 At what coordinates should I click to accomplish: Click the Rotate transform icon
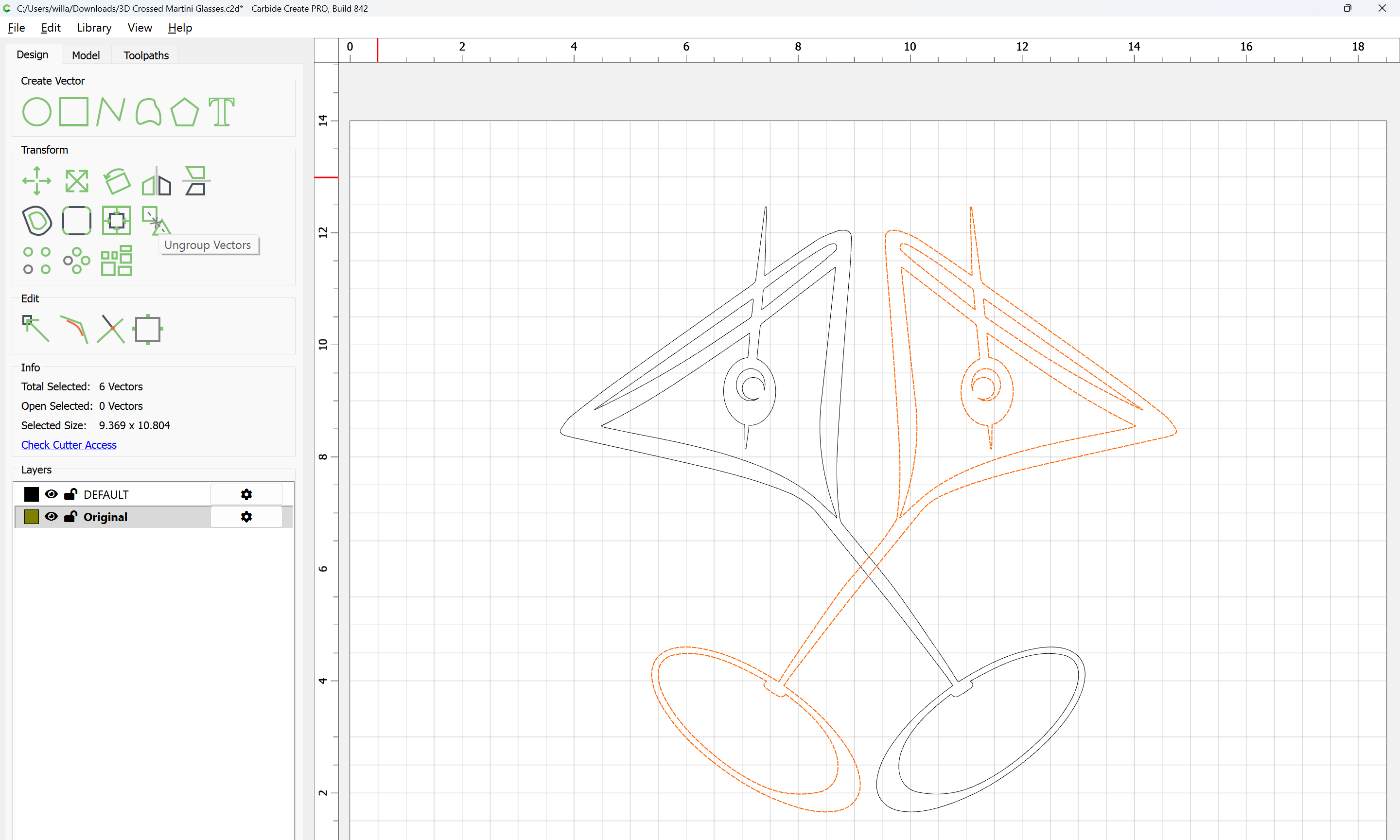117,181
